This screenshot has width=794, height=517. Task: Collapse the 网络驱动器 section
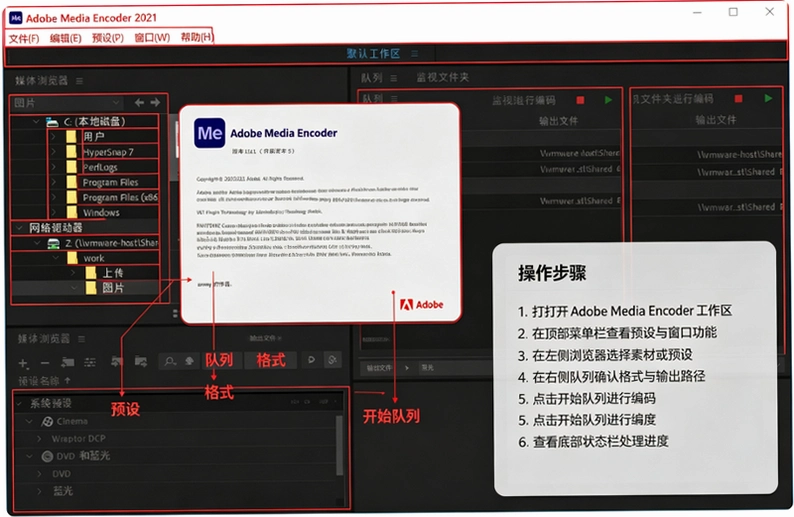point(19,228)
